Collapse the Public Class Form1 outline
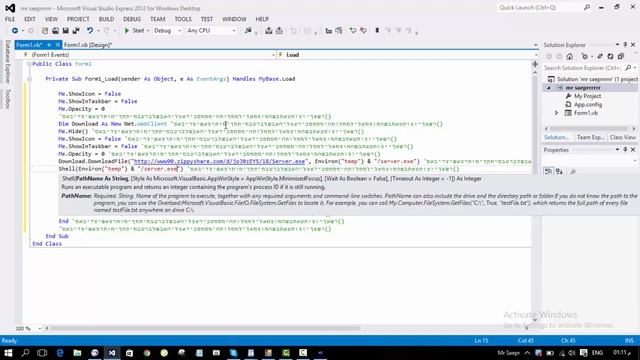 [29, 64]
